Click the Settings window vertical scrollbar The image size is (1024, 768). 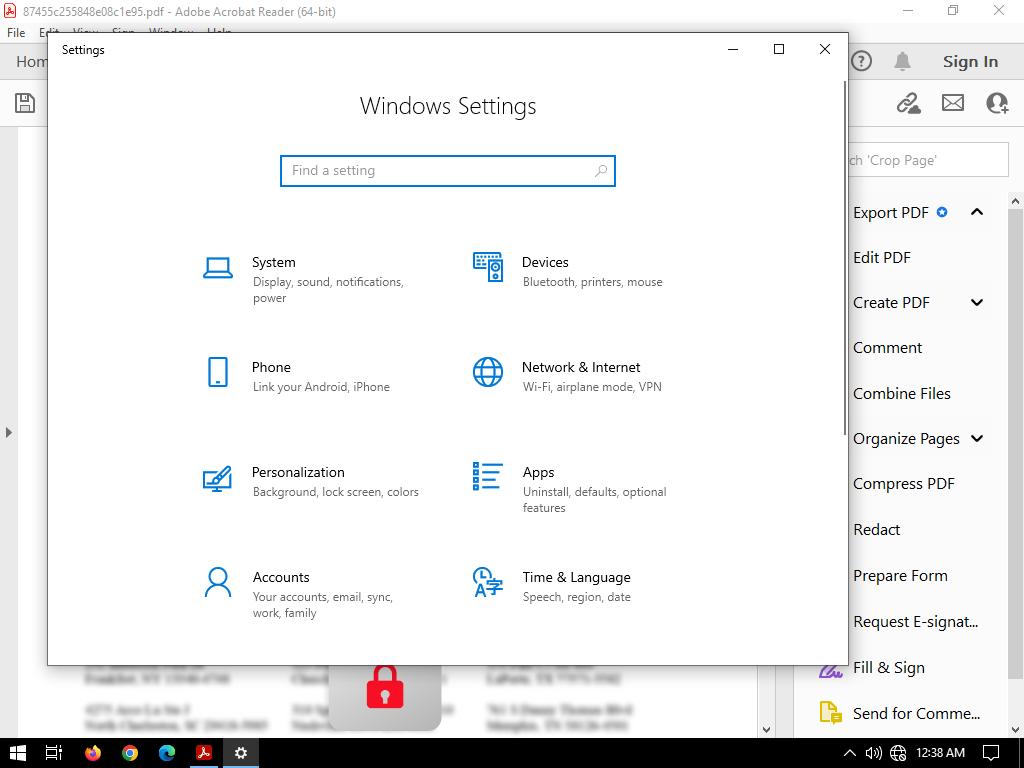tap(845, 260)
